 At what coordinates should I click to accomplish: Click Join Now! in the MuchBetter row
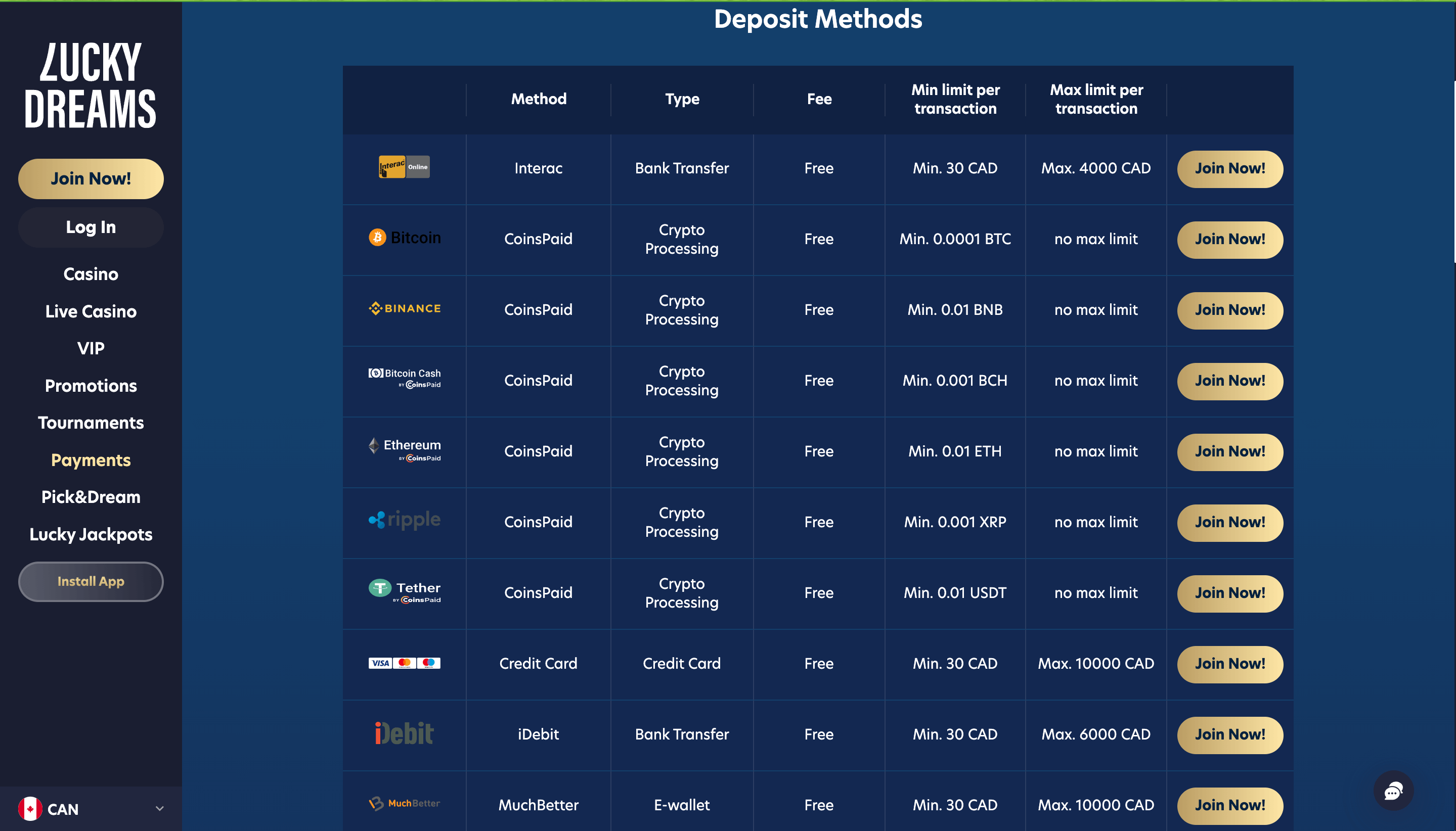1230,806
